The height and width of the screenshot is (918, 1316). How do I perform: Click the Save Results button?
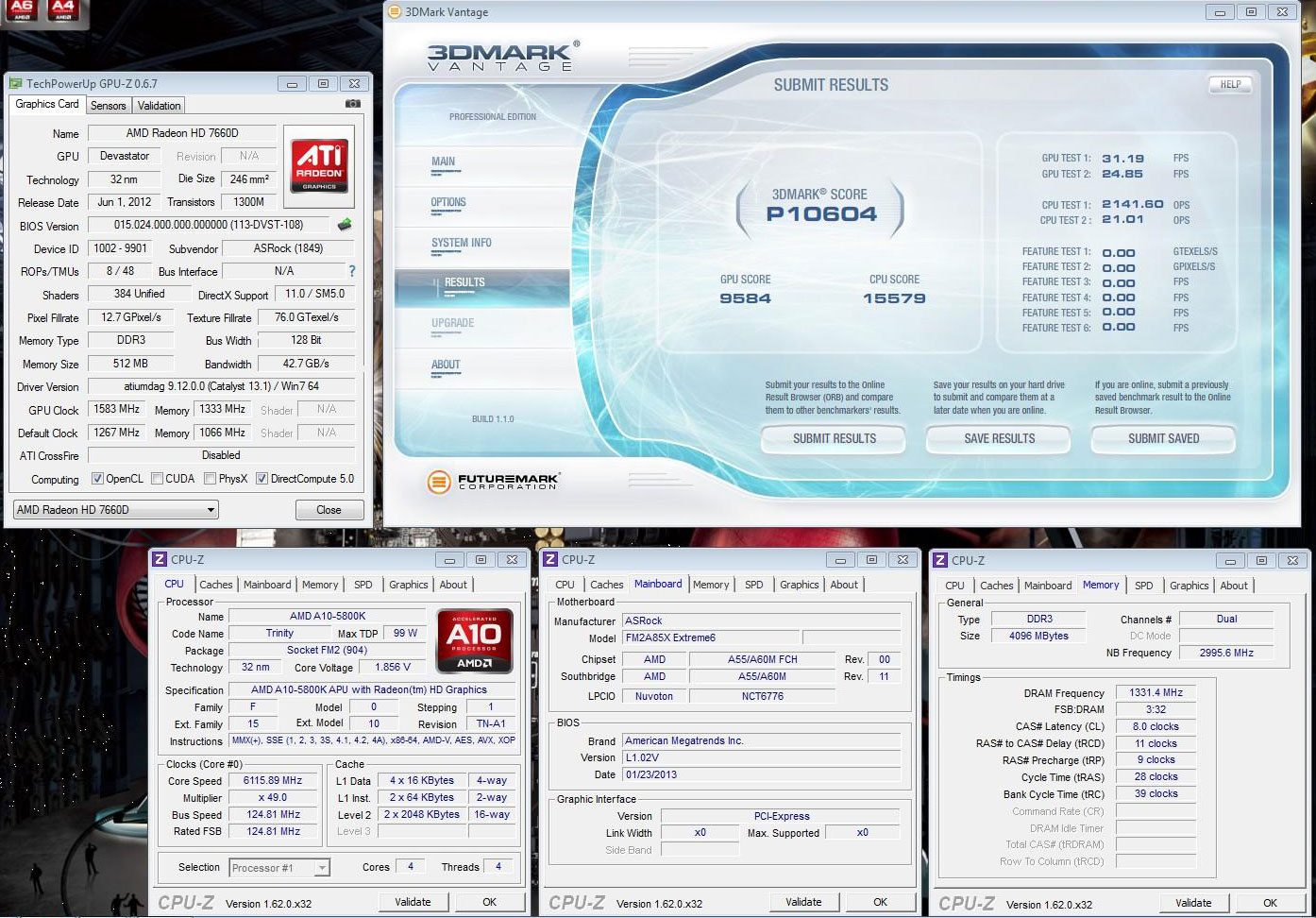pos(1000,438)
